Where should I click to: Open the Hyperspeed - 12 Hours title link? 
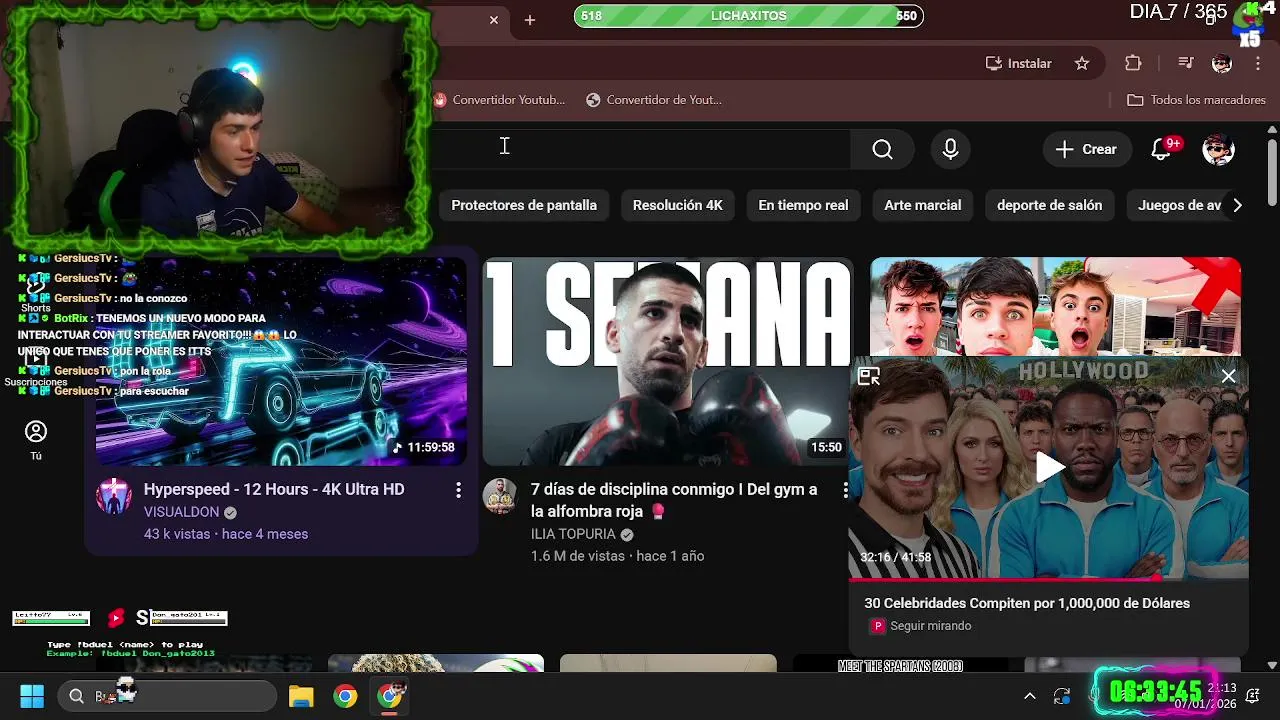(x=274, y=489)
